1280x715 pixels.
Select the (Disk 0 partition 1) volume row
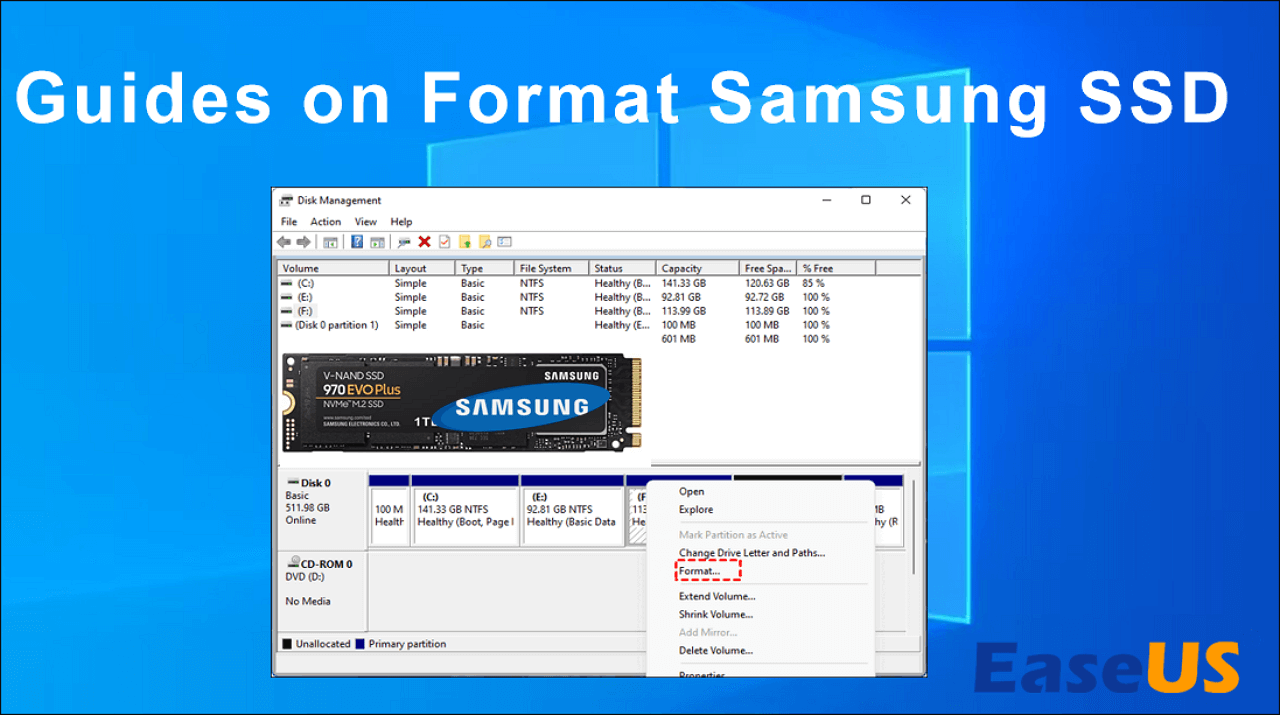tap(600, 326)
